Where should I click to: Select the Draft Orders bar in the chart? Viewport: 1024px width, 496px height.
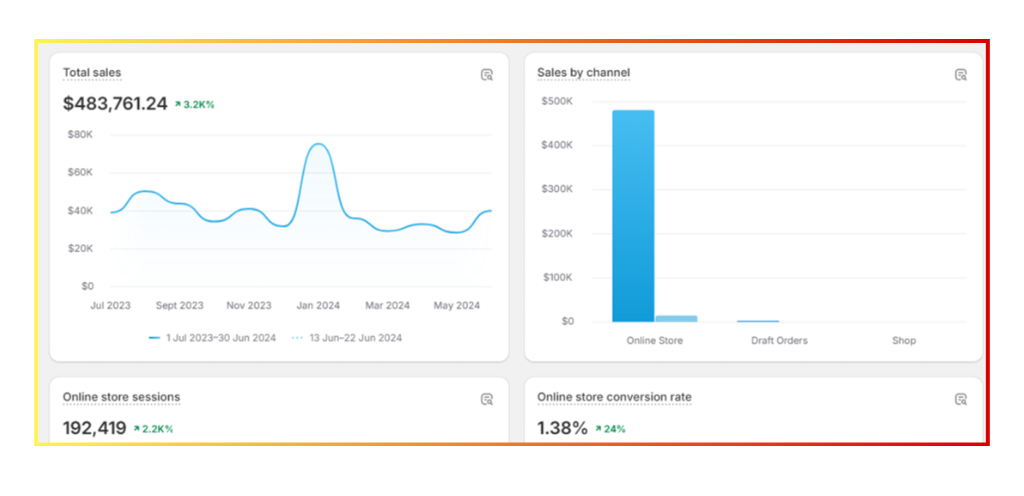coord(758,321)
